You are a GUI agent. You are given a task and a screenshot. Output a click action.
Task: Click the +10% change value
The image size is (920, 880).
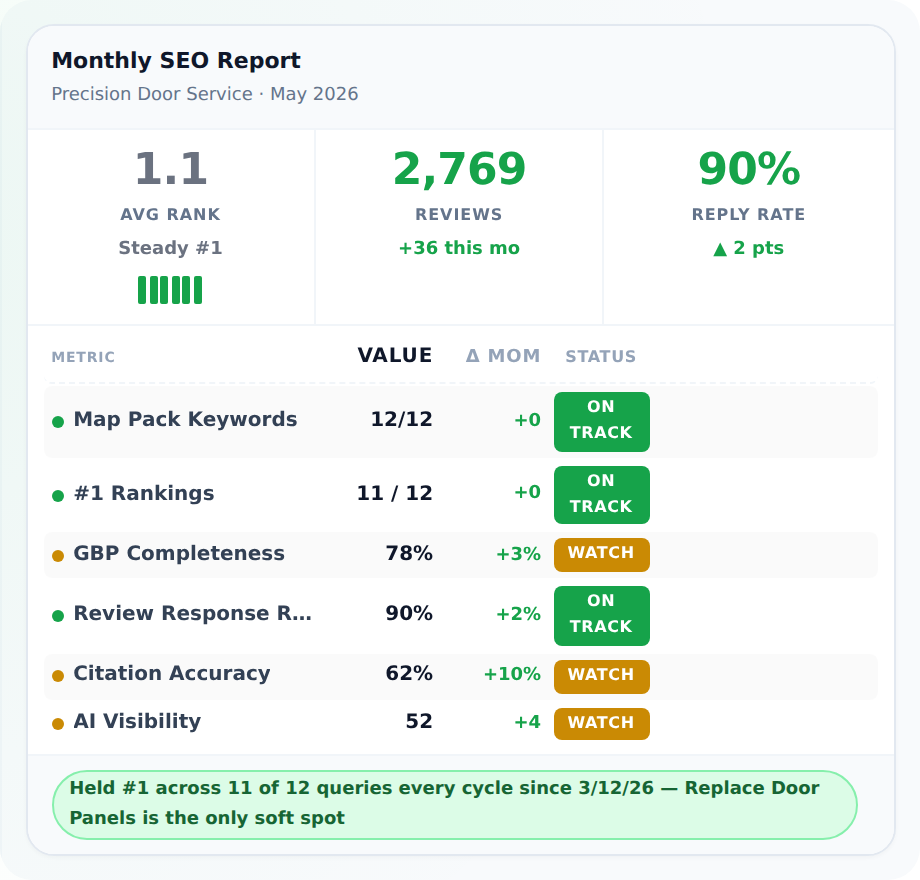click(512, 674)
